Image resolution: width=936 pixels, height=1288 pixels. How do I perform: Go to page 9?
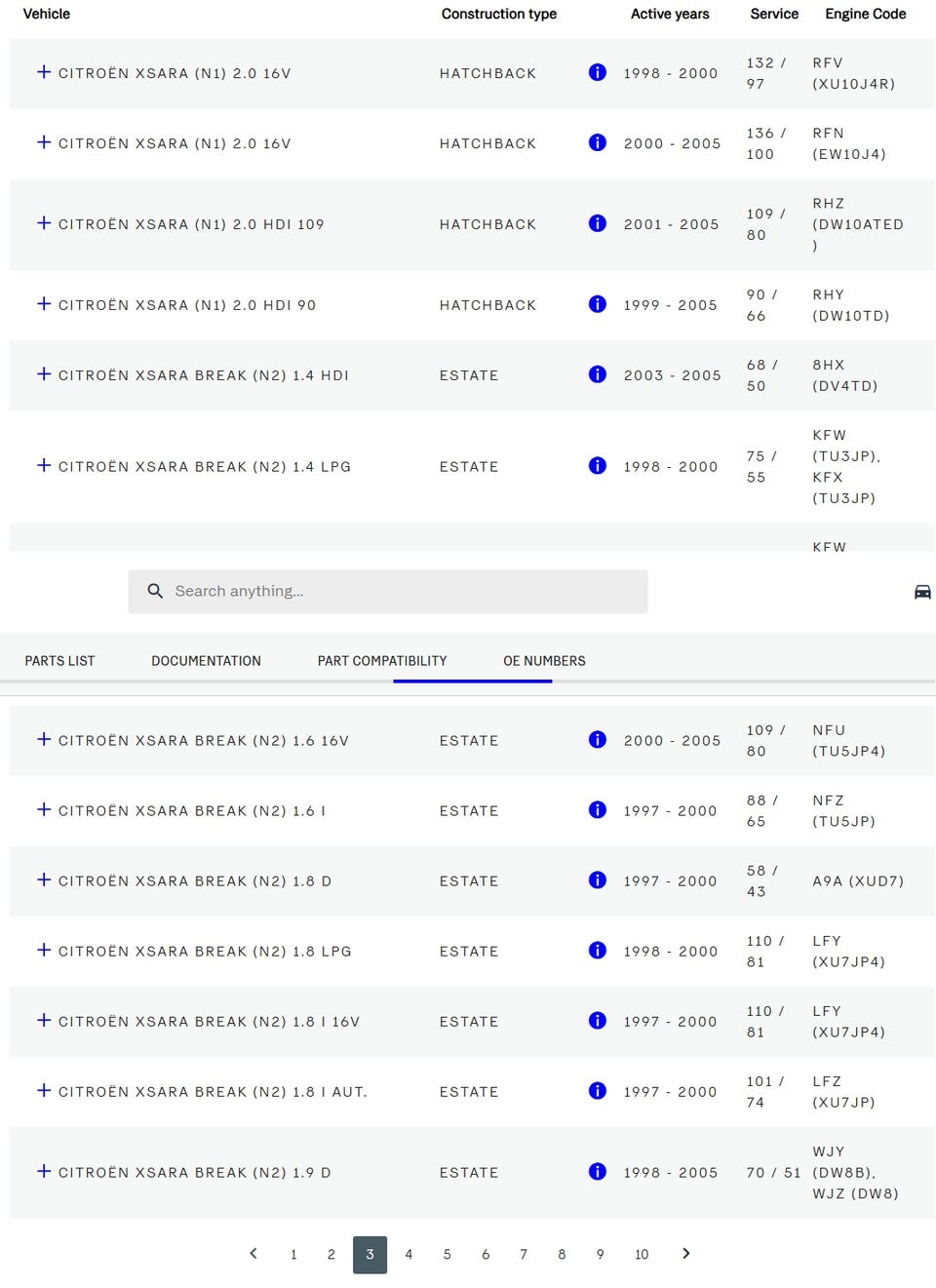(600, 1255)
